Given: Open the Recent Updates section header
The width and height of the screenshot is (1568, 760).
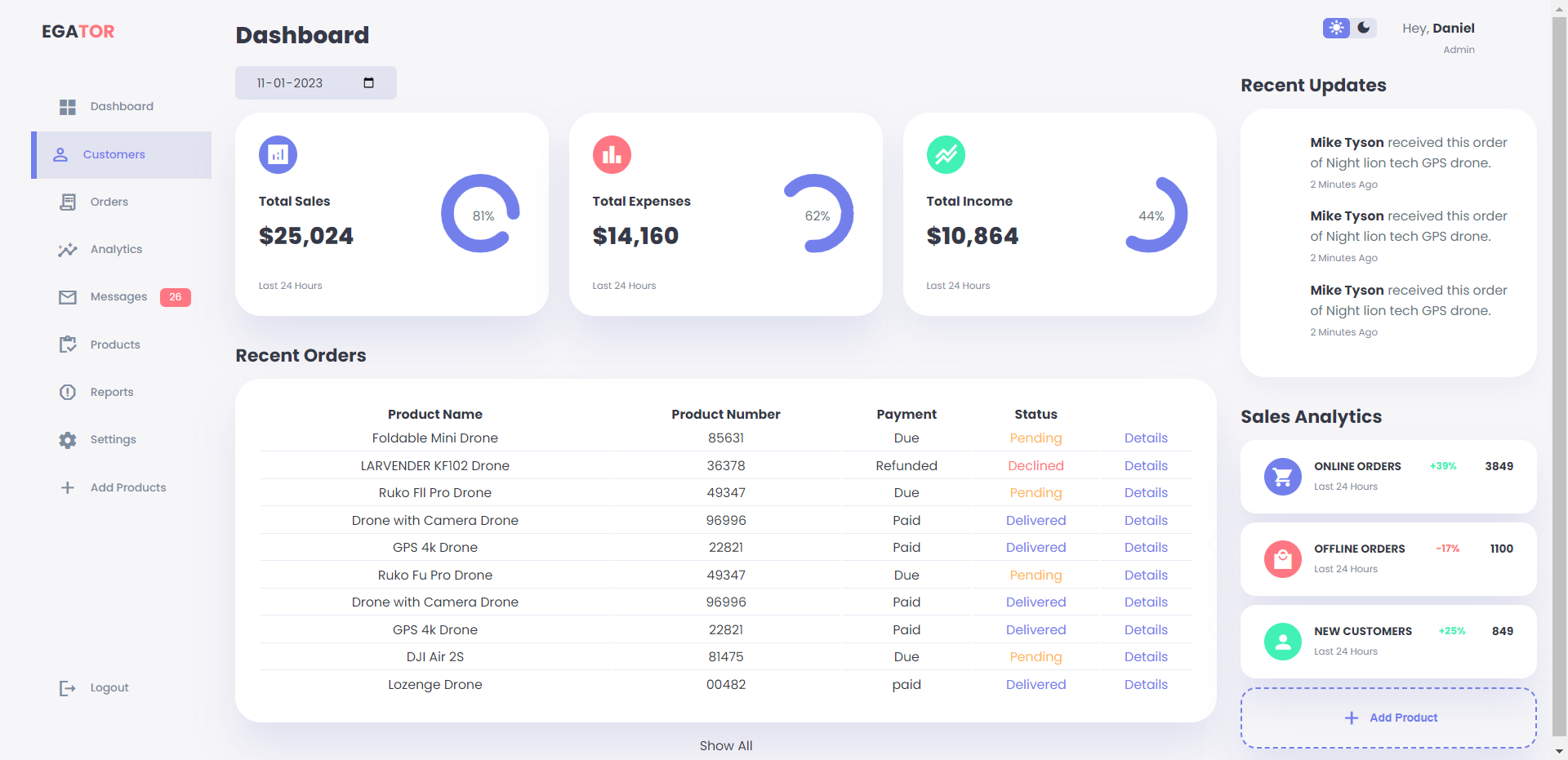Looking at the screenshot, I should tap(1313, 85).
